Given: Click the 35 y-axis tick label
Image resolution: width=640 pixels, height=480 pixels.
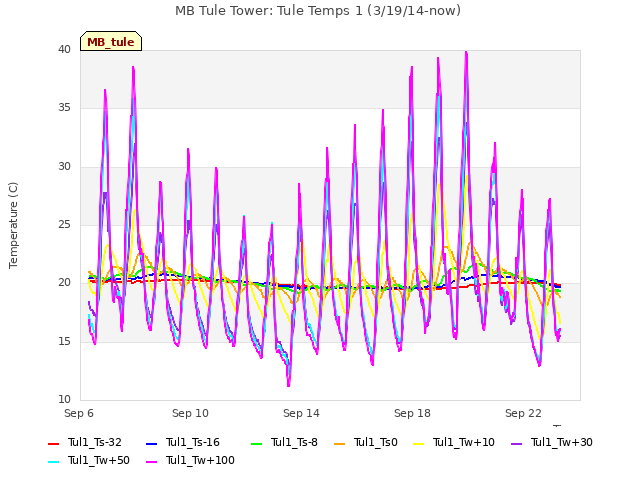Looking at the screenshot, I should [x=64, y=108].
